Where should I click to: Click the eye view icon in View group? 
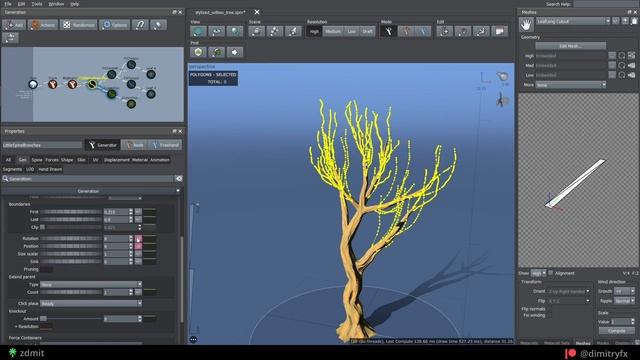[216, 31]
